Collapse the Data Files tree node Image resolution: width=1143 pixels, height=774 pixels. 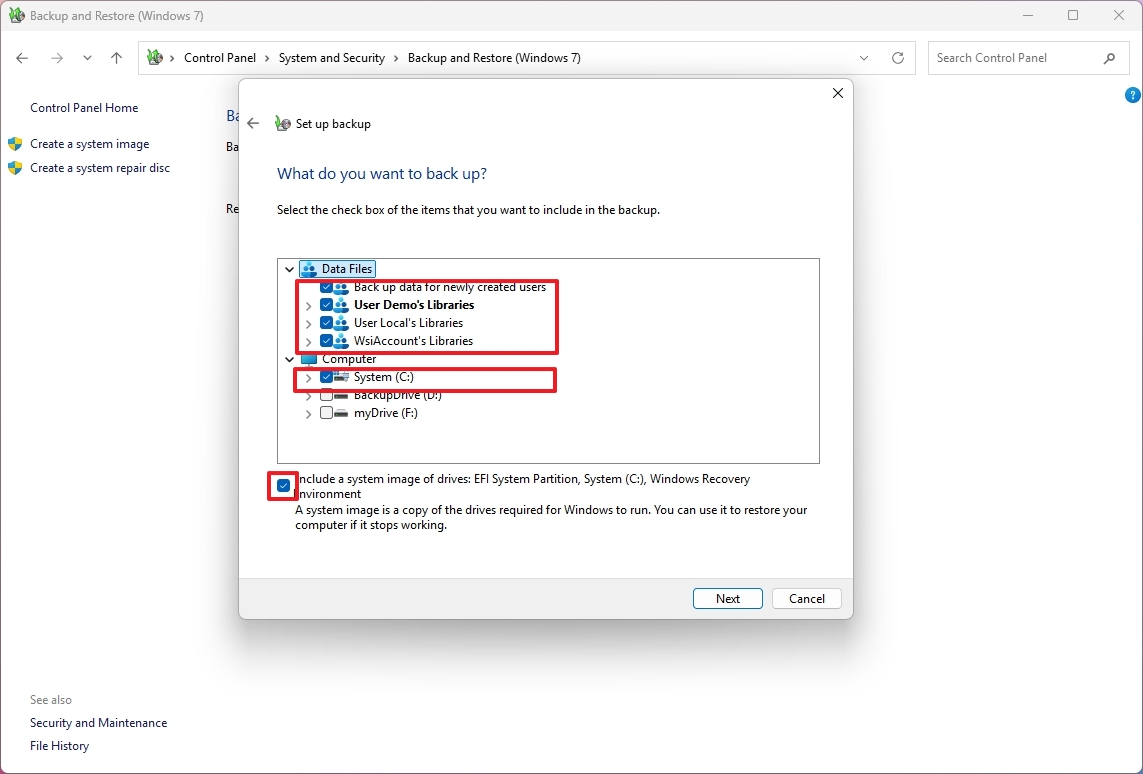(x=289, y=269)
